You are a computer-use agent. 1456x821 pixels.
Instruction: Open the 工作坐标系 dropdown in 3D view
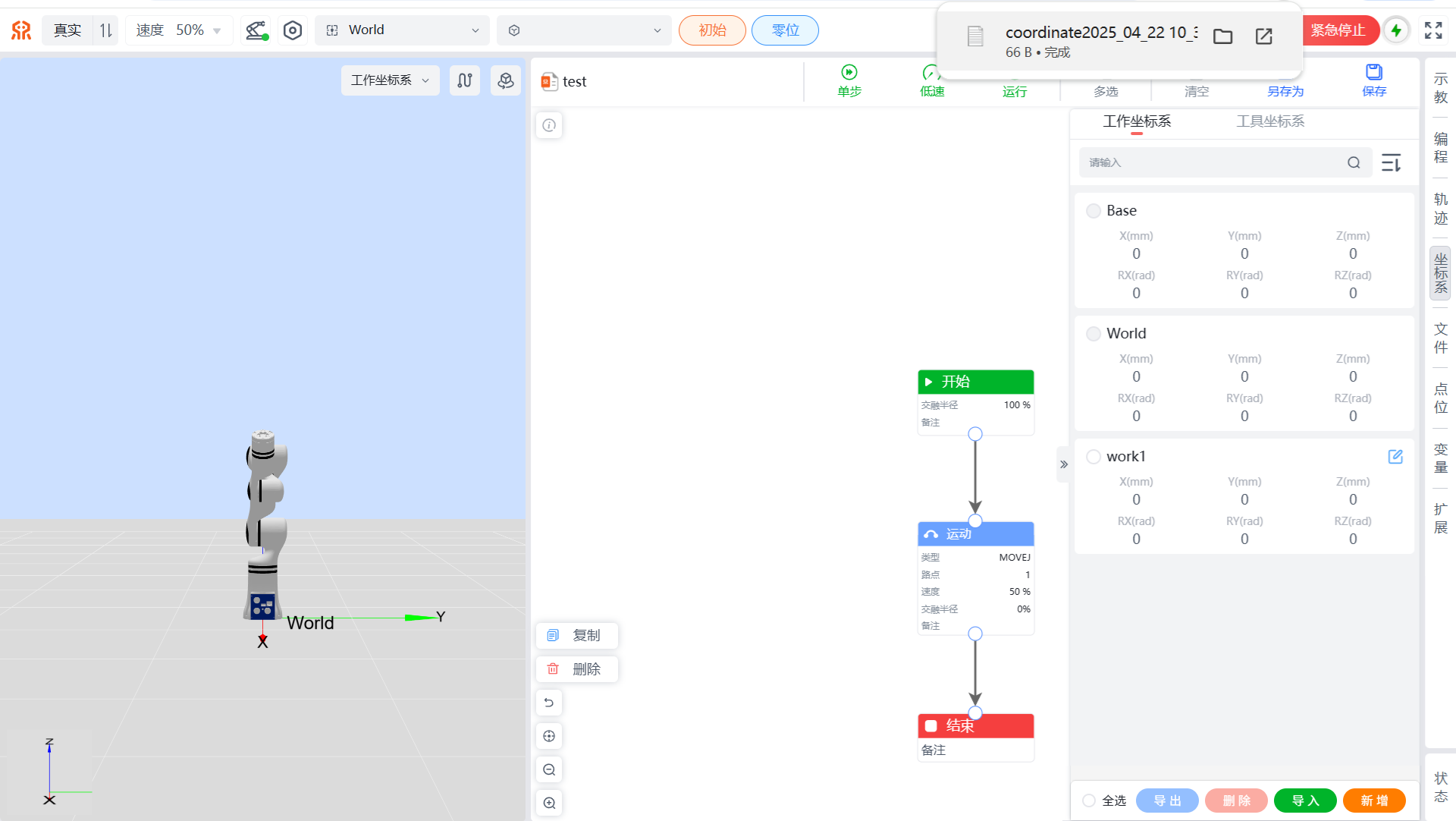pos(390,80)
